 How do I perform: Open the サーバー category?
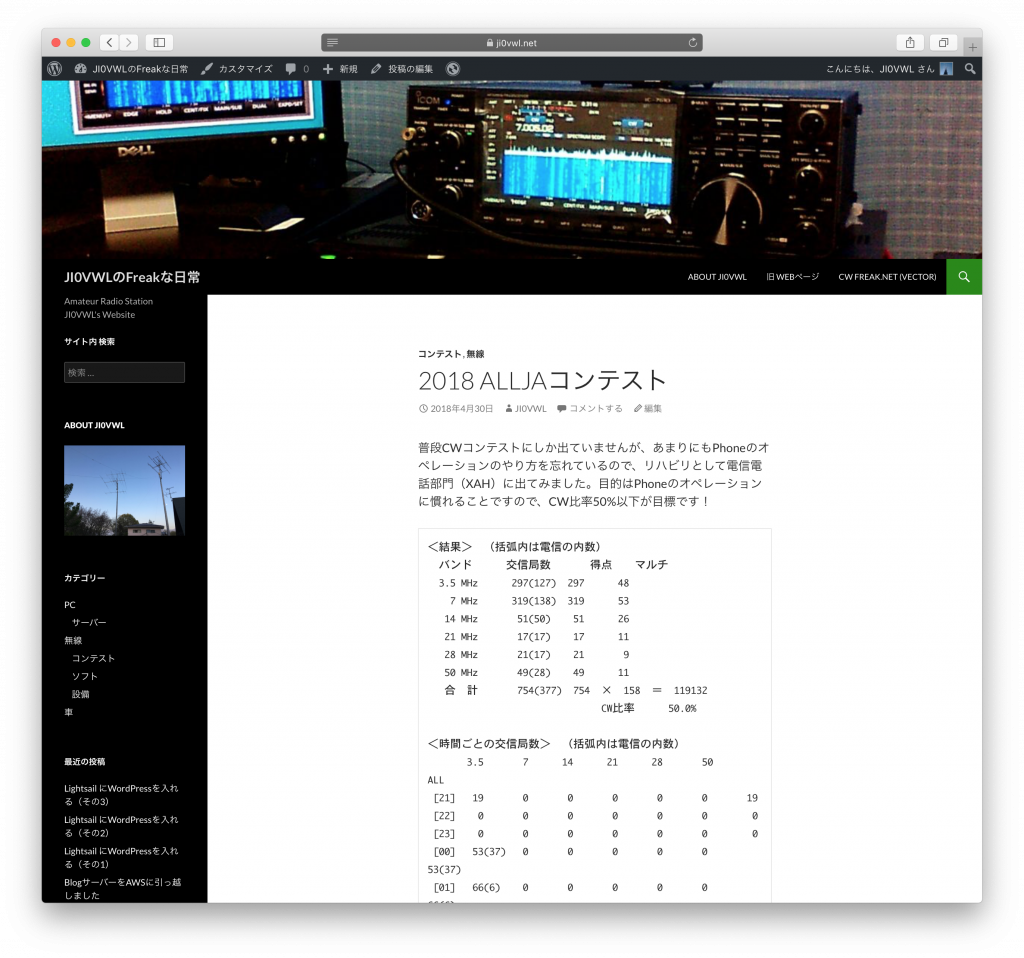point(89,622)
